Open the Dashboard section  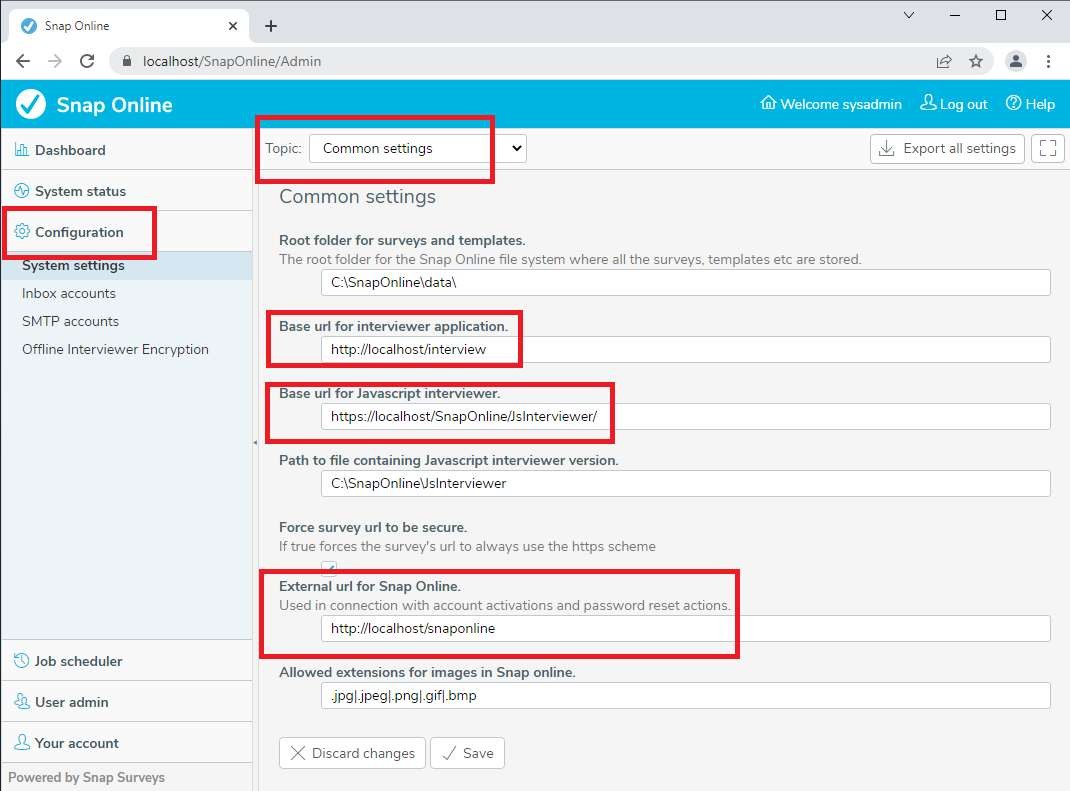pos(70,150)
